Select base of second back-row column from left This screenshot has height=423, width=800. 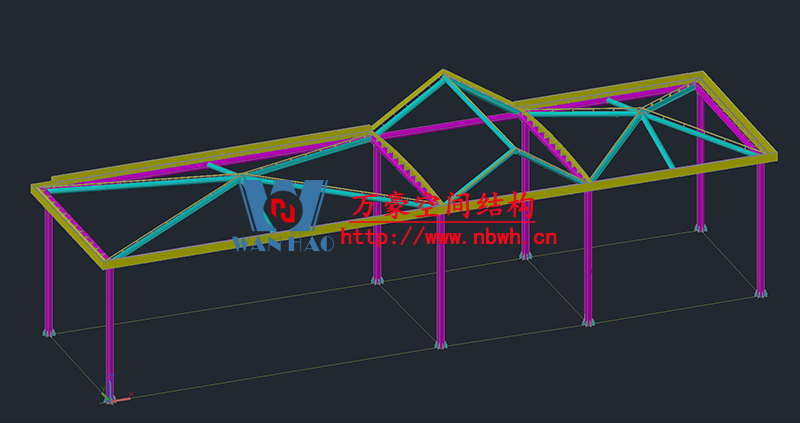(x=377, y=280)
